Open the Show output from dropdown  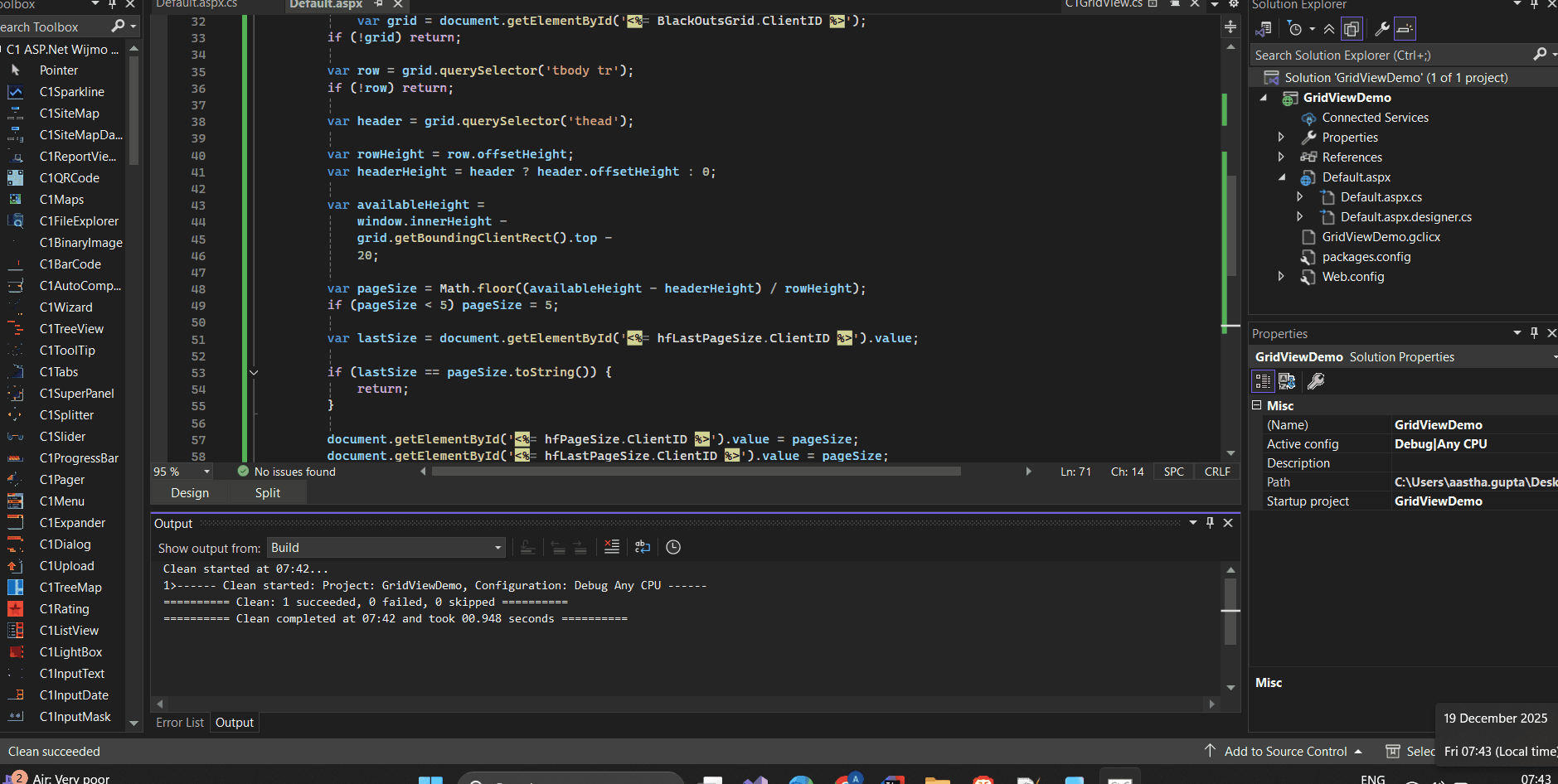pos(386,548)
